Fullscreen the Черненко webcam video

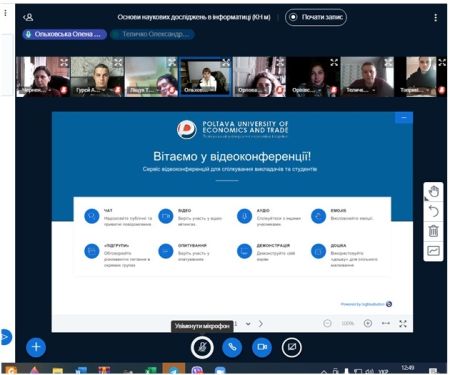tap(64, 62)
